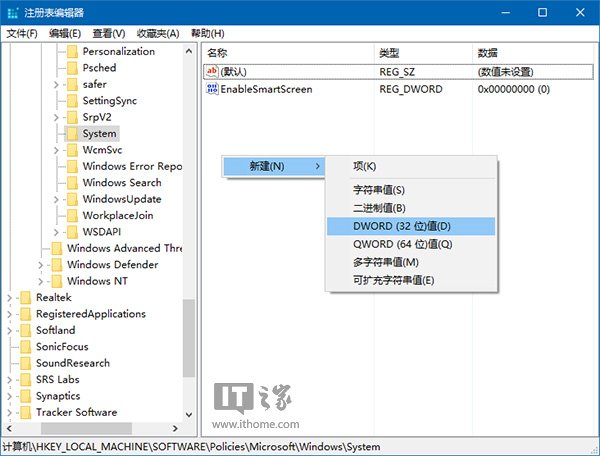The image size is (600, 456).
Task: Open the 查看(V) menu
Action: (x=109, y=34)
